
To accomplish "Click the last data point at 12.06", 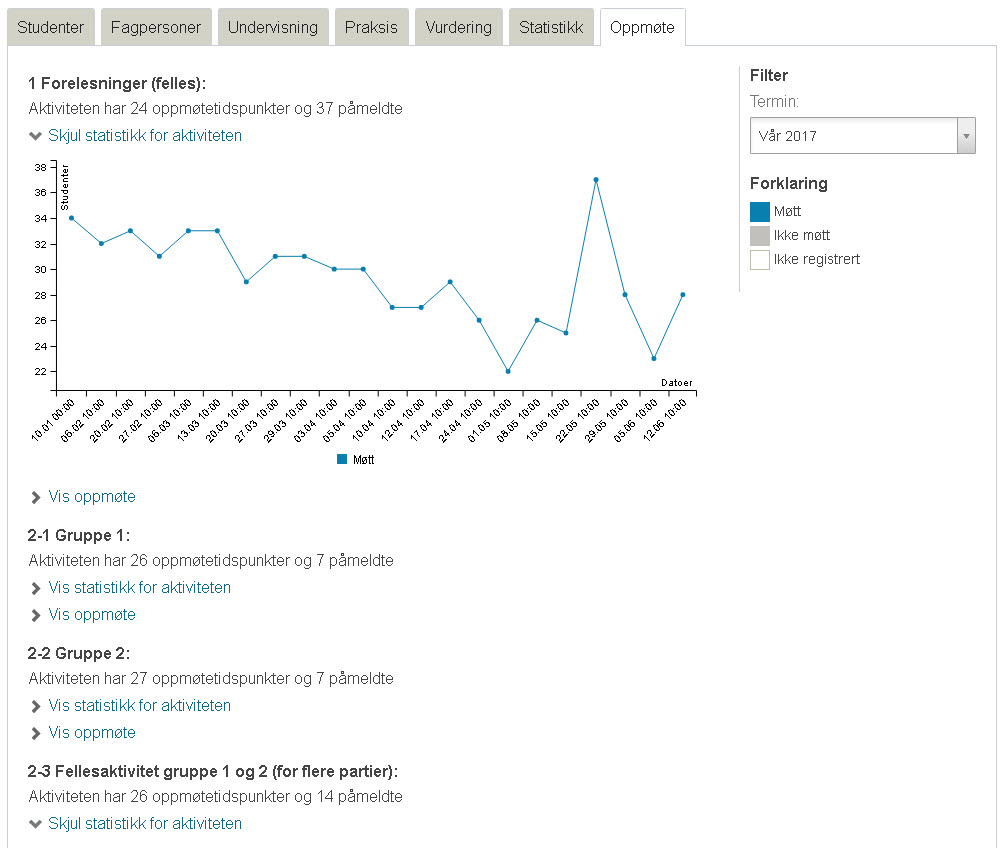I will pos(682,295).
